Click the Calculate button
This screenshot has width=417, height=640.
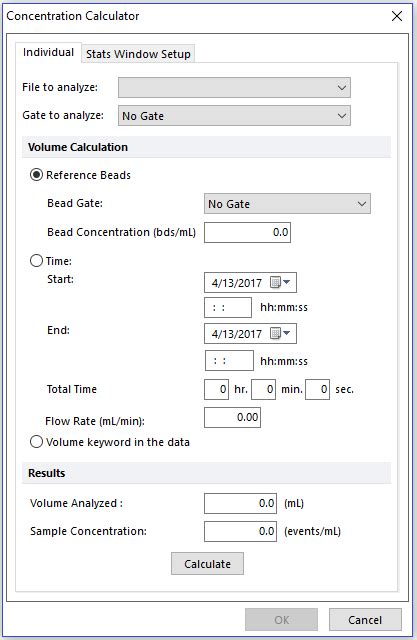tap(207, 564)
